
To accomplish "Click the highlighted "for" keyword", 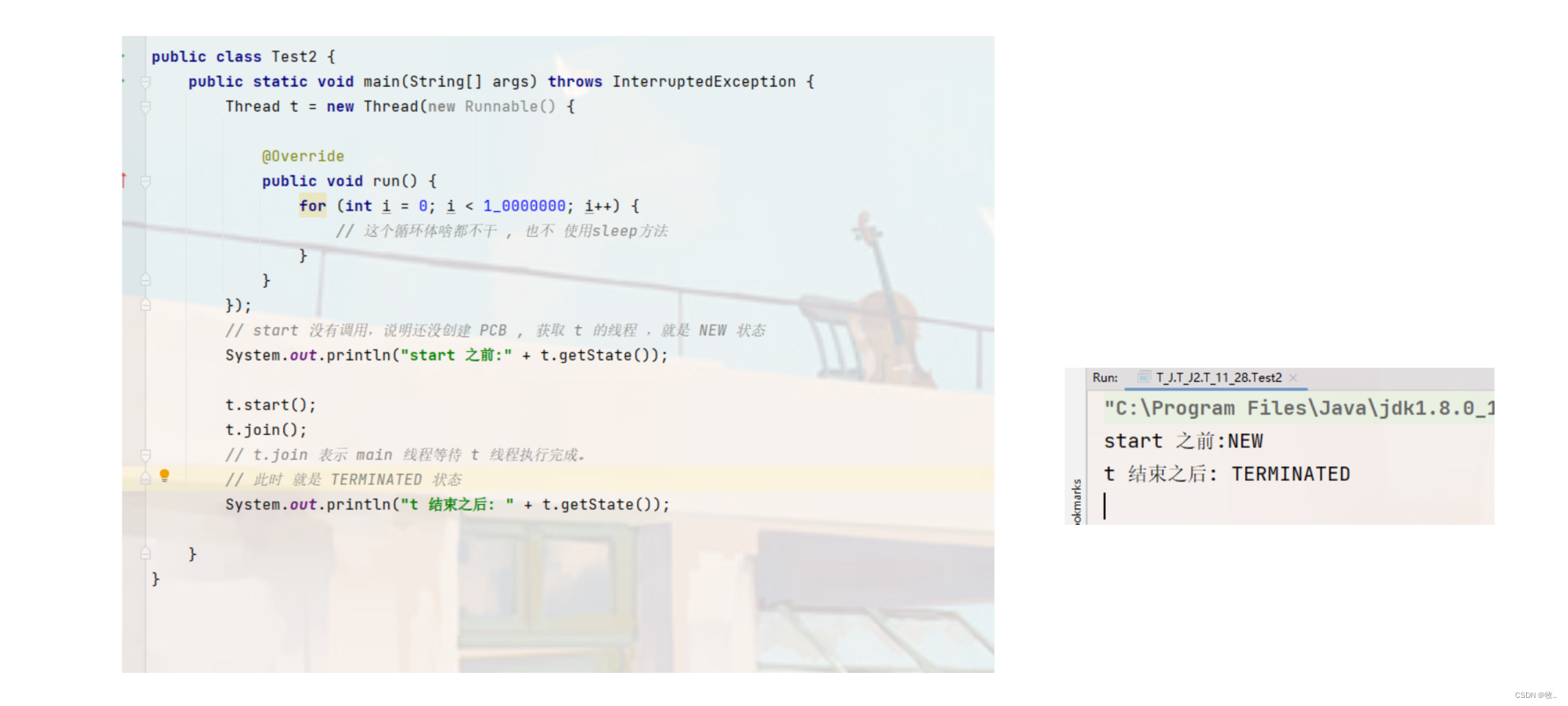I will coord(313,206).
